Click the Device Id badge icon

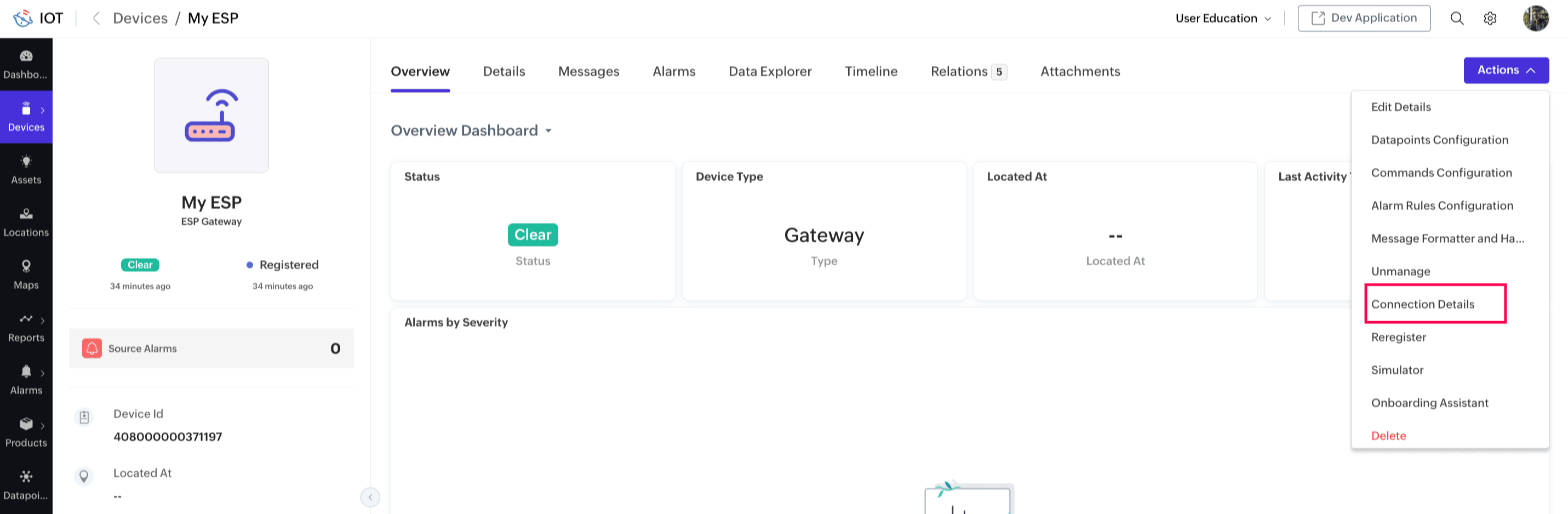coord(84,417)
